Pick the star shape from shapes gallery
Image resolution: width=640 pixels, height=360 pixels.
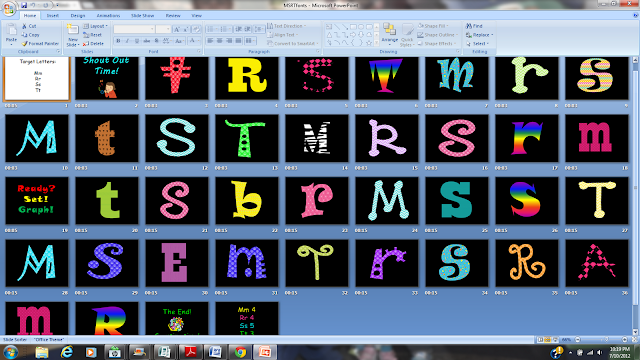[369, 42]
